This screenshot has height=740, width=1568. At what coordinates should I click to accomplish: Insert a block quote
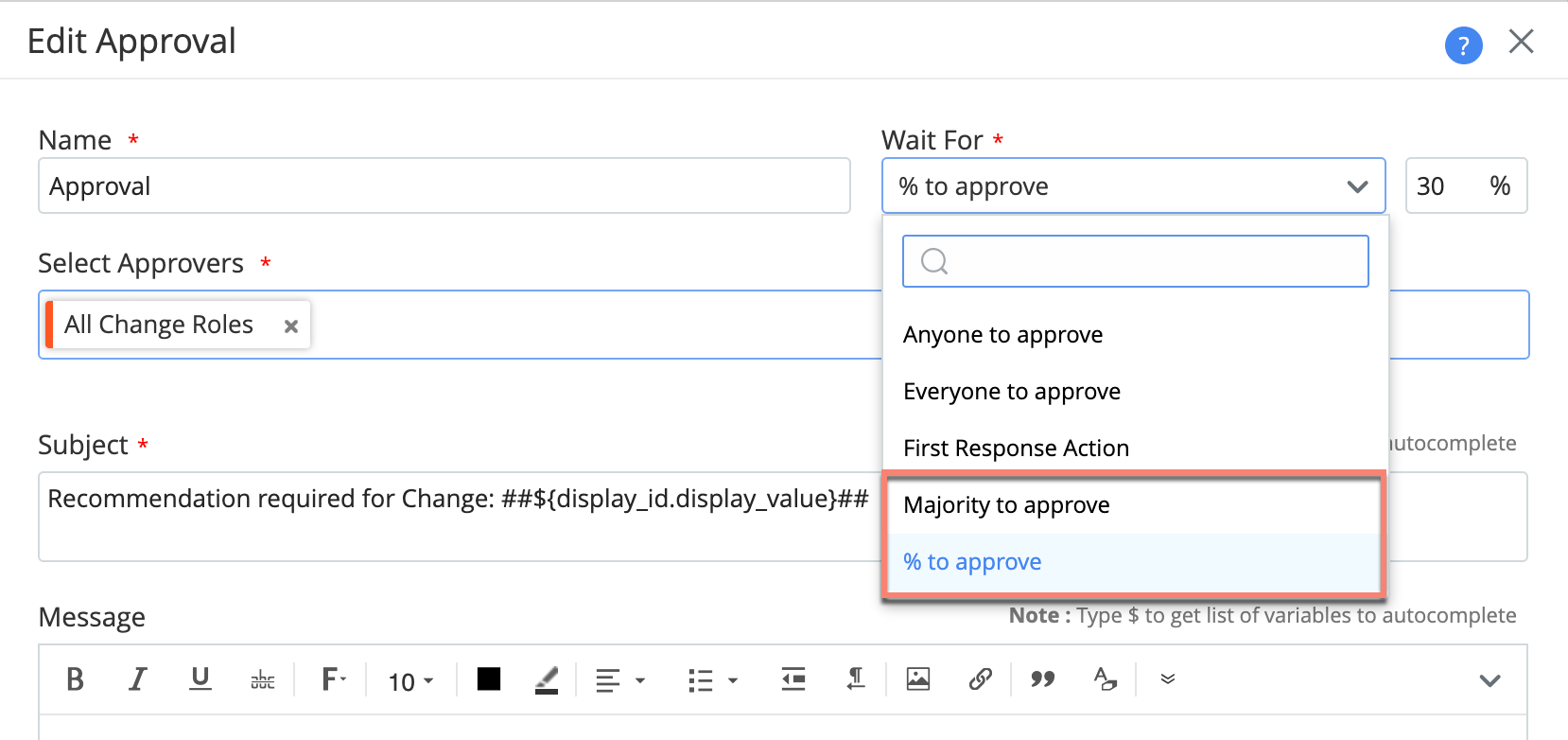pos(1043,679)
